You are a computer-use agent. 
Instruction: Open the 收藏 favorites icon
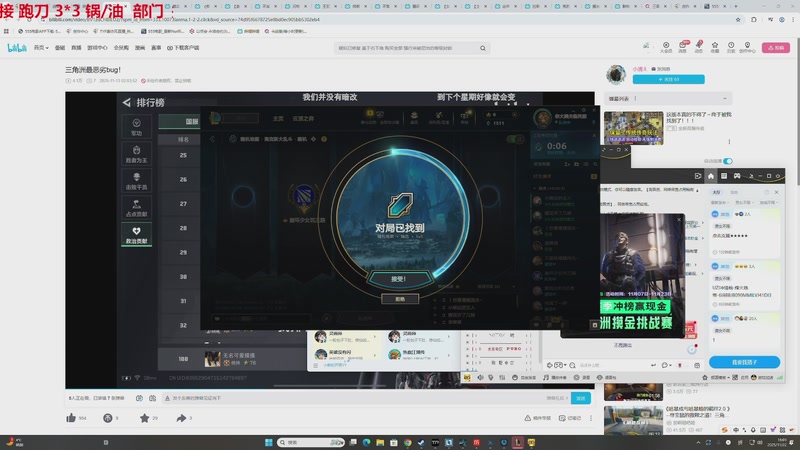point(715,47)
